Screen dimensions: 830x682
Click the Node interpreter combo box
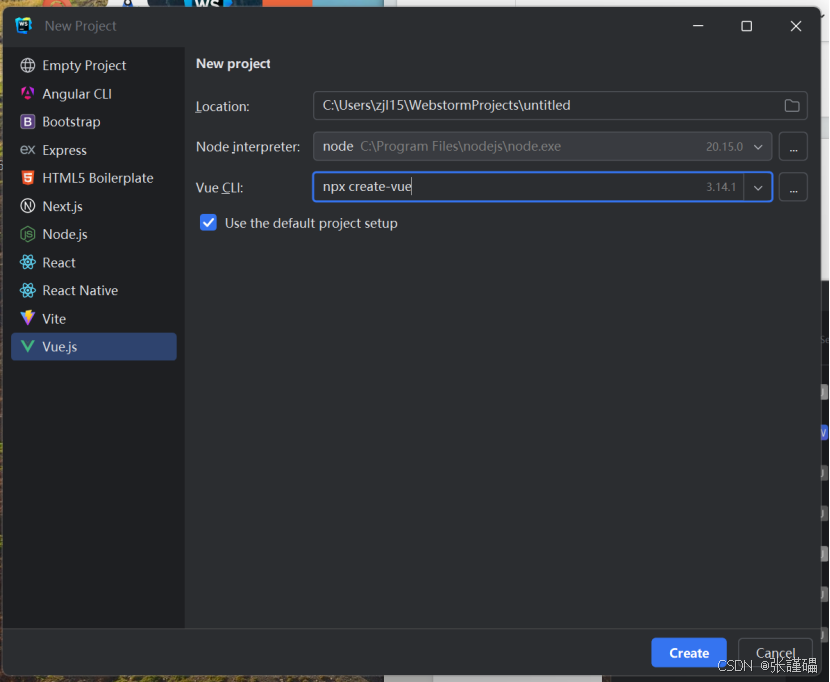tap(543, 147)
